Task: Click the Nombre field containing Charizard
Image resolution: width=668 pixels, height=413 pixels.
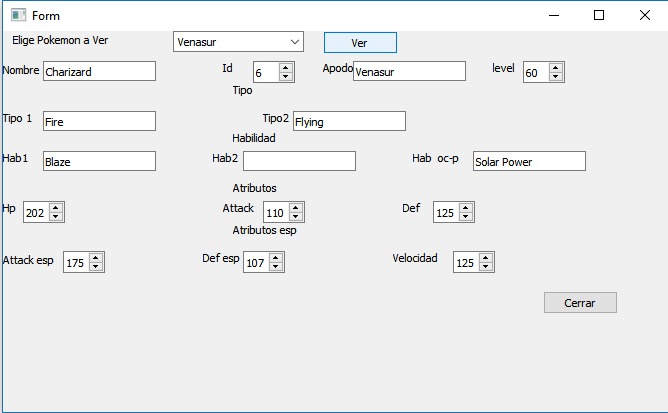Action: tap(99, 71)
